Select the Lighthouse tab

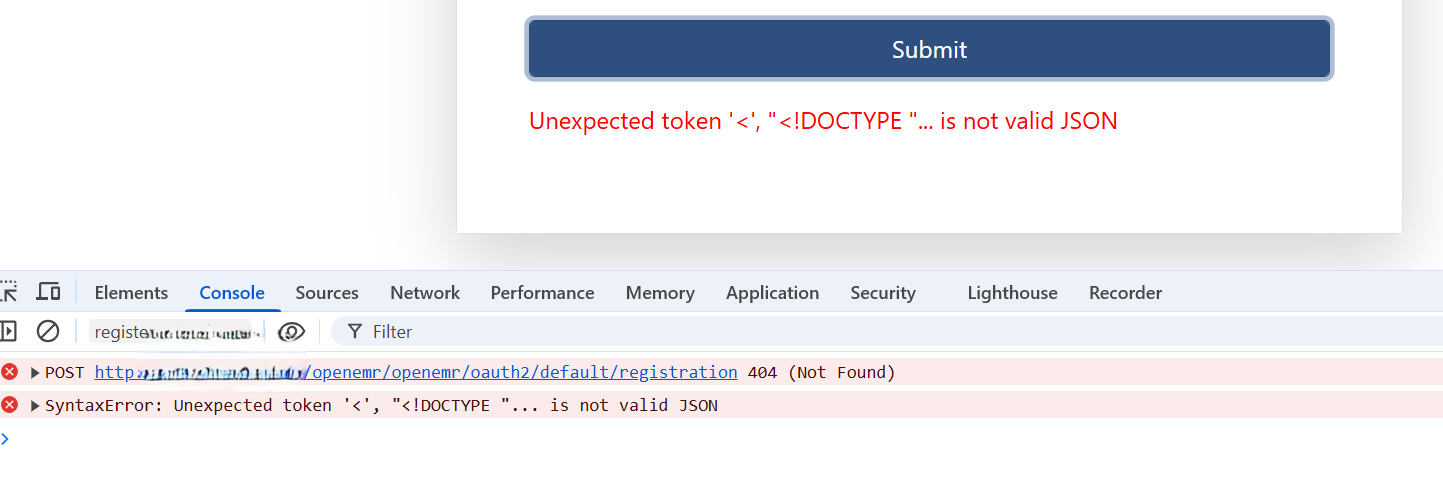(1012, 293)
